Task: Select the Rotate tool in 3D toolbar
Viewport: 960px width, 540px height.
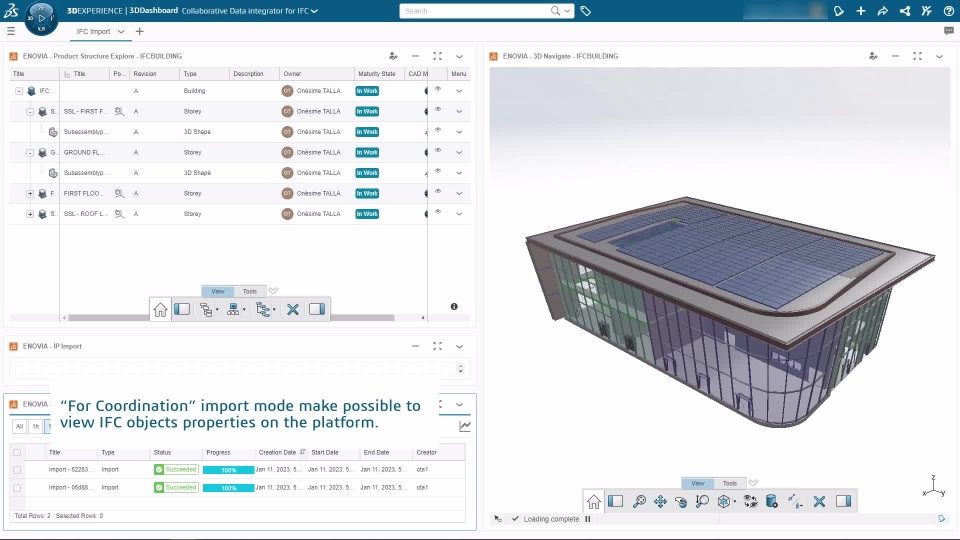Action: (681, 501)
